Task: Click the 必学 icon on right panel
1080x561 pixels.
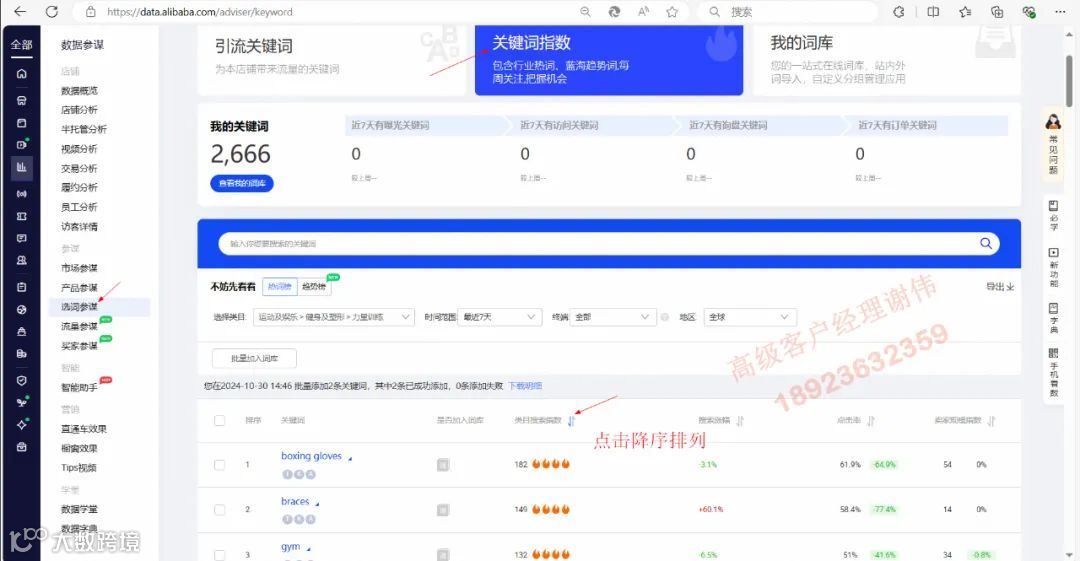Action: click(1053, 205)
